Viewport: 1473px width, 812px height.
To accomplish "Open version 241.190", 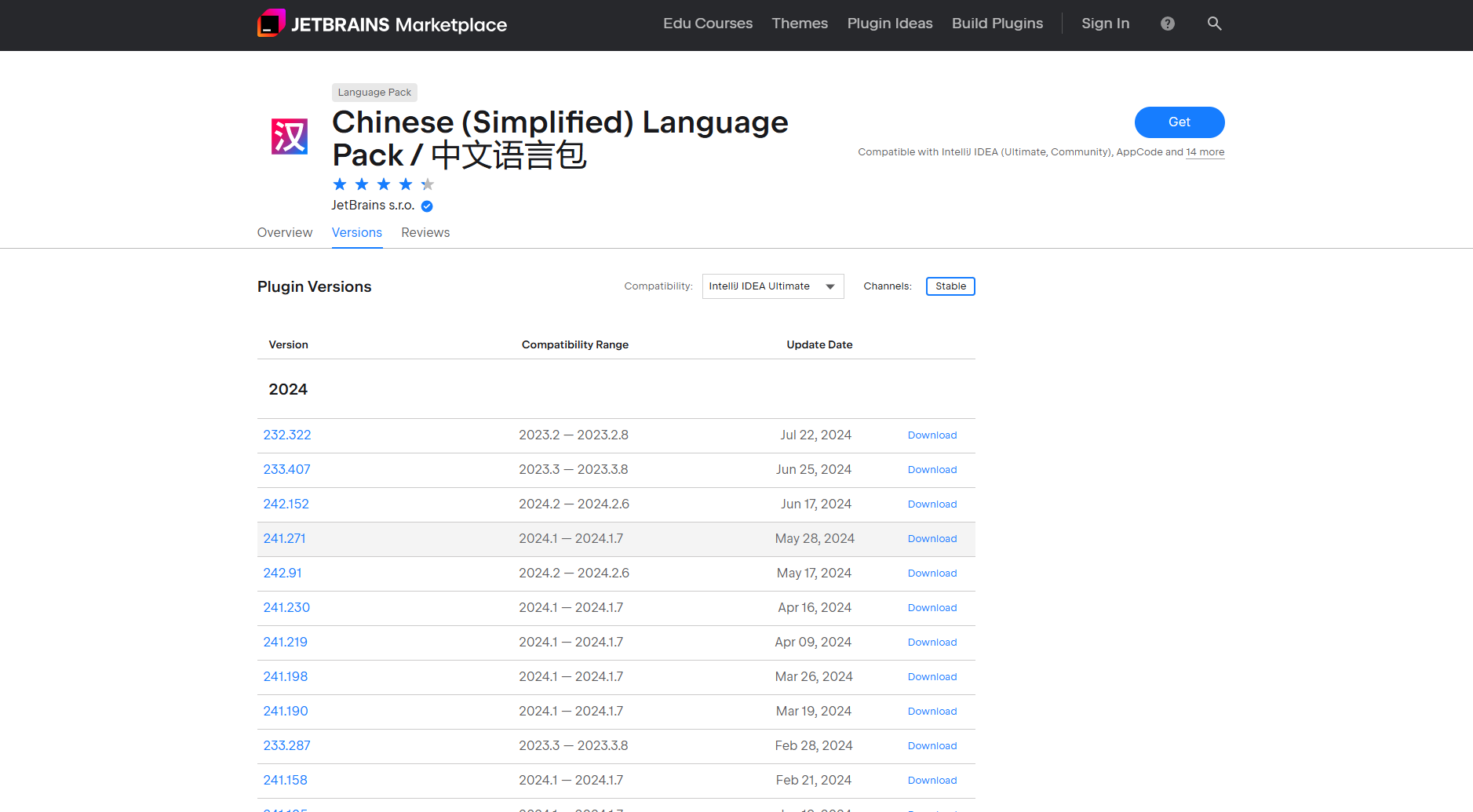I will pos(286,712).
